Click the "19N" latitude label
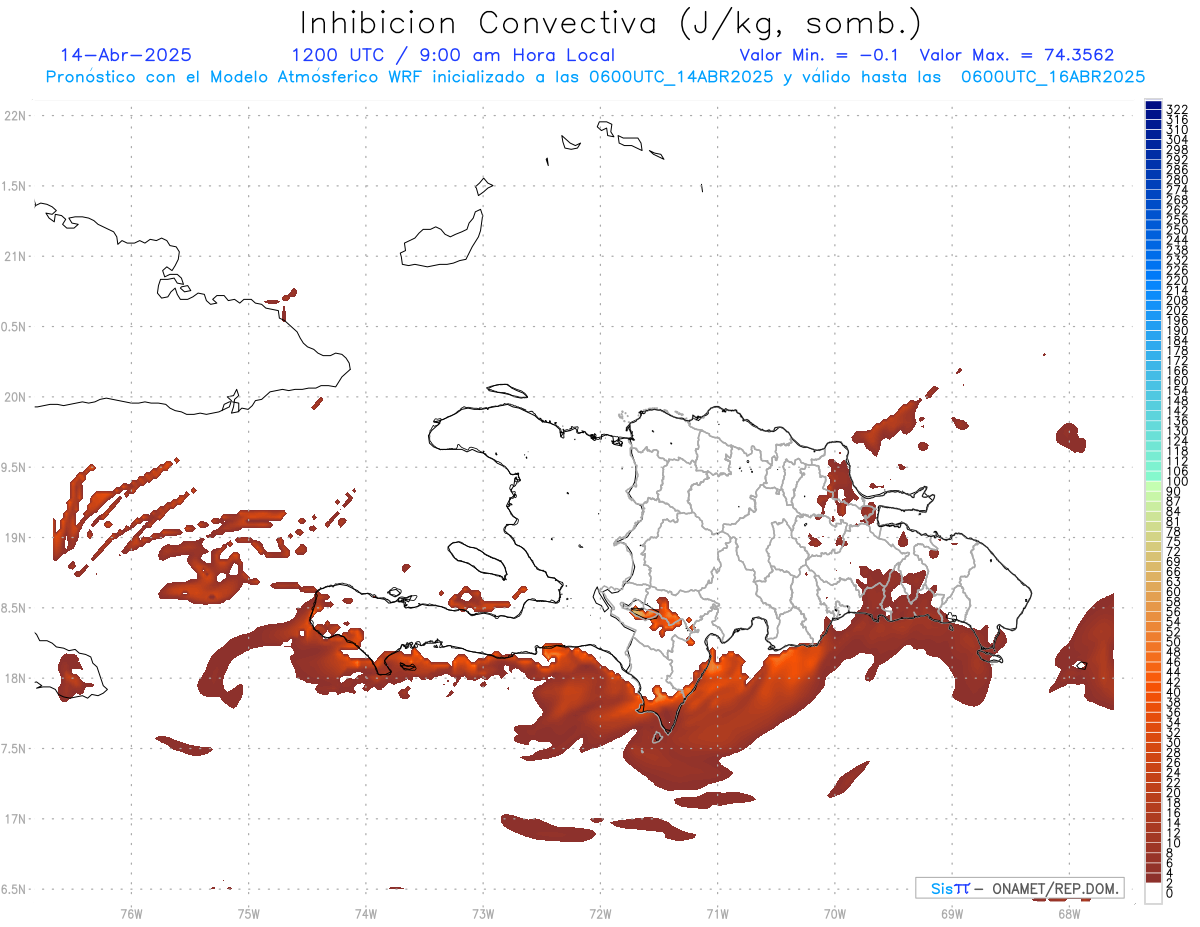The width and height of the screenshot is (1200, 927). click(x=15, y=538)
